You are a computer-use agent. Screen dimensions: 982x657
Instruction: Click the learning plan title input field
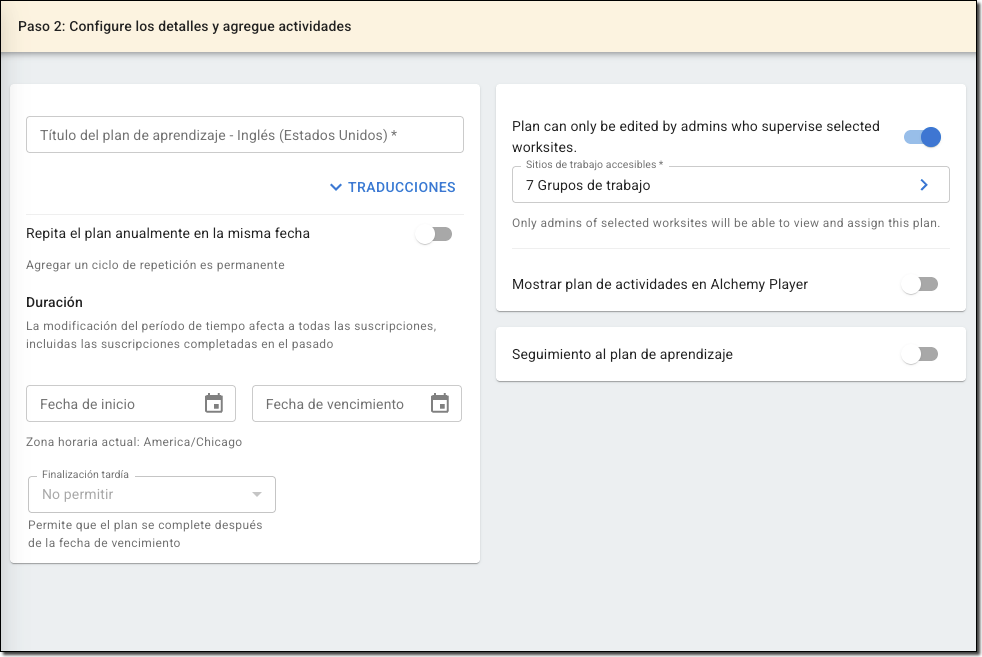(x=245, y=135)
